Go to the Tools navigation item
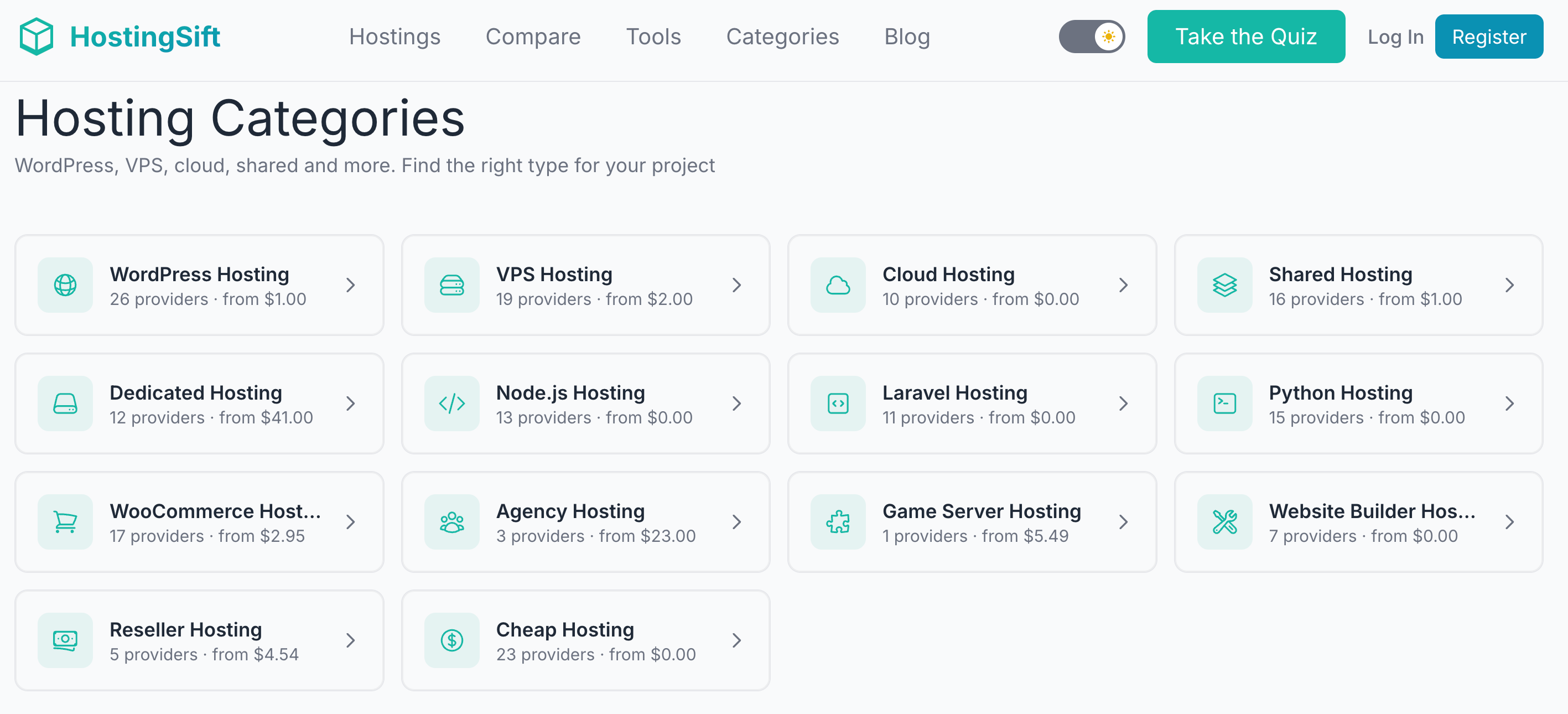The width and height of the screenshot is (1568, 714). pos(653,37)
